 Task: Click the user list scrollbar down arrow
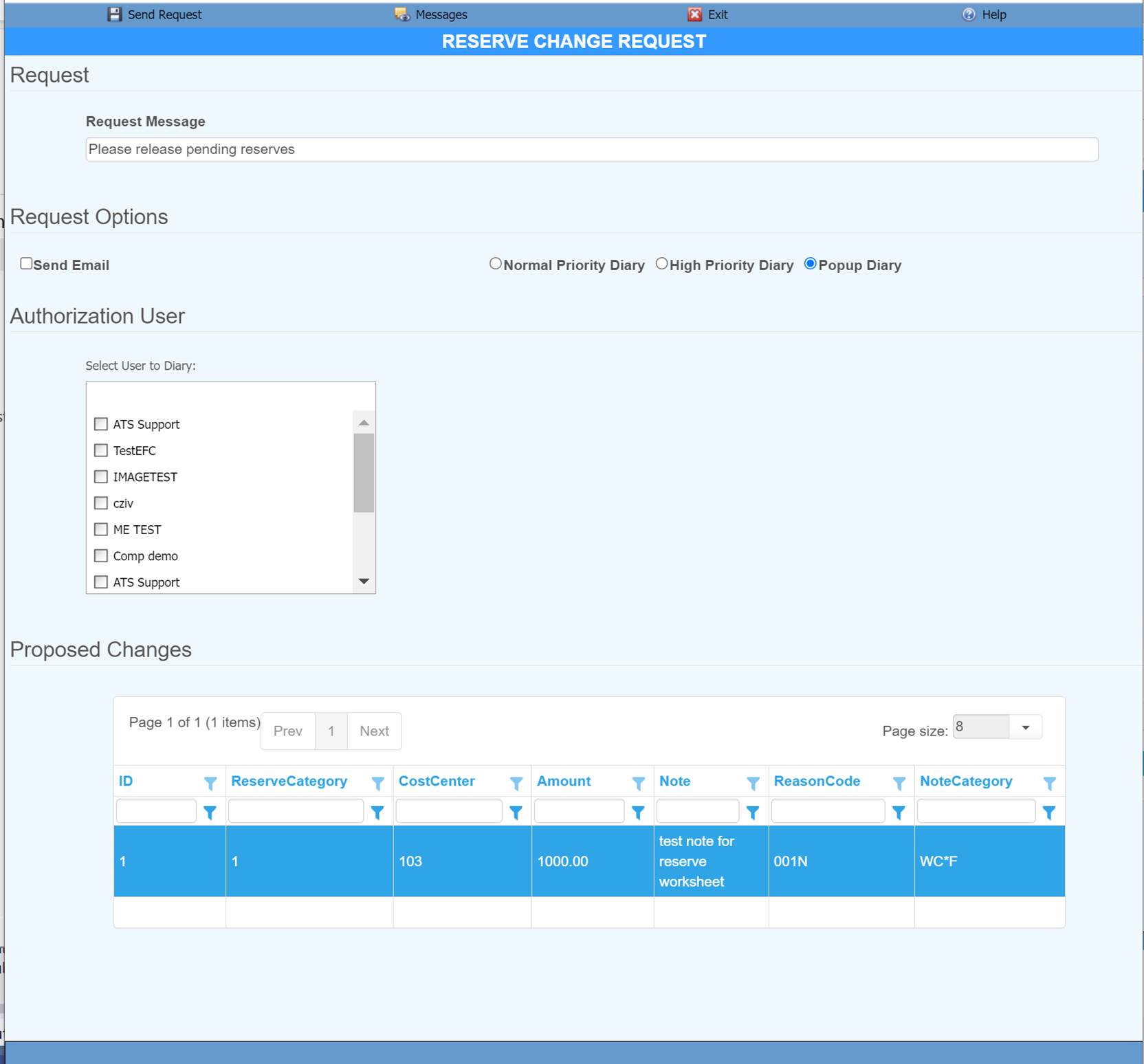[x=364, y=581]
